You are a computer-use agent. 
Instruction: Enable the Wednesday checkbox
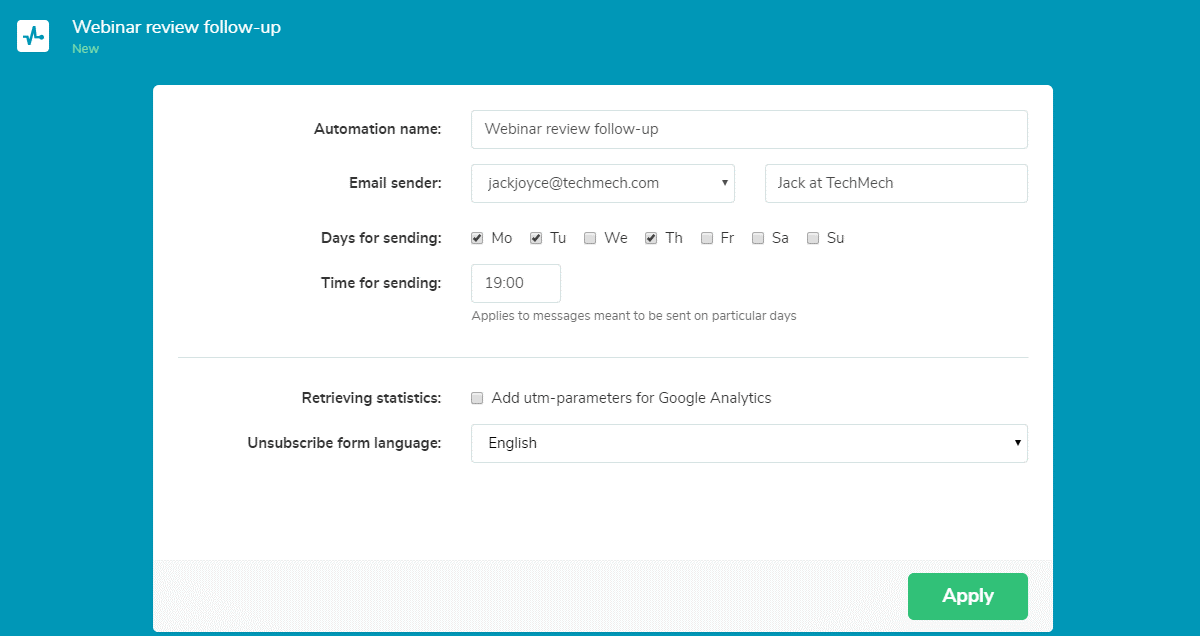[x=590, y=238]
